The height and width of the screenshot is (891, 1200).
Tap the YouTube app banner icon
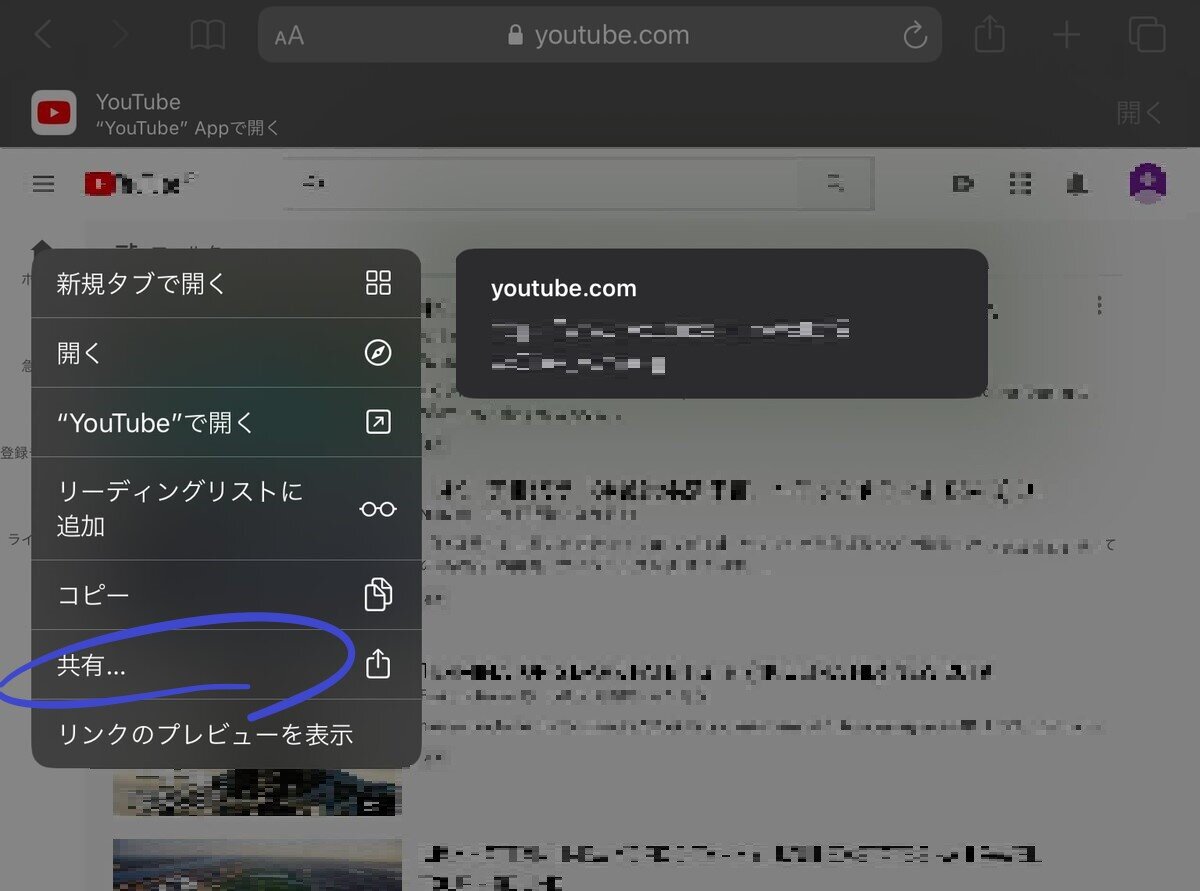54,112
